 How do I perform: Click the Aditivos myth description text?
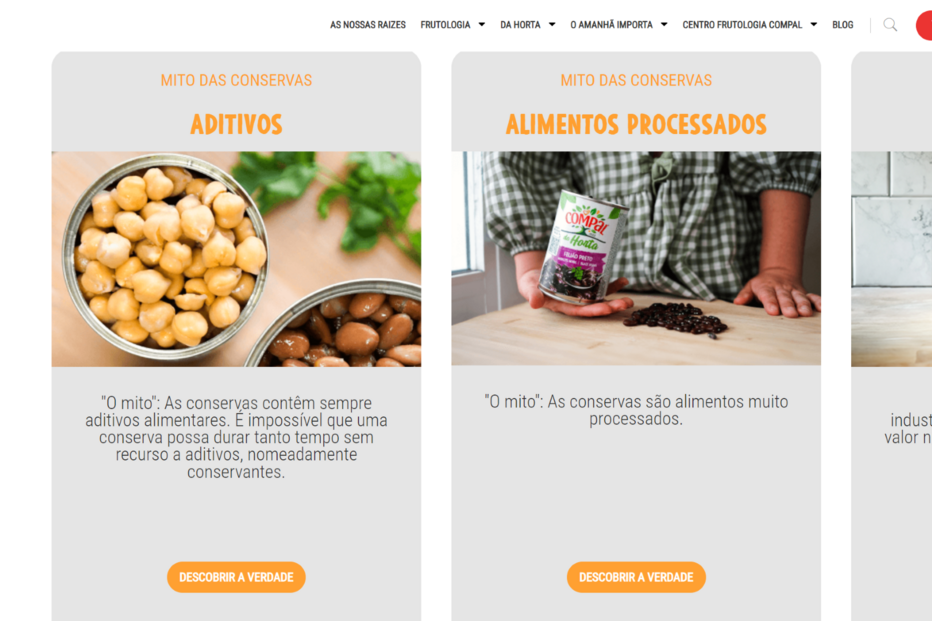point(236,437)
